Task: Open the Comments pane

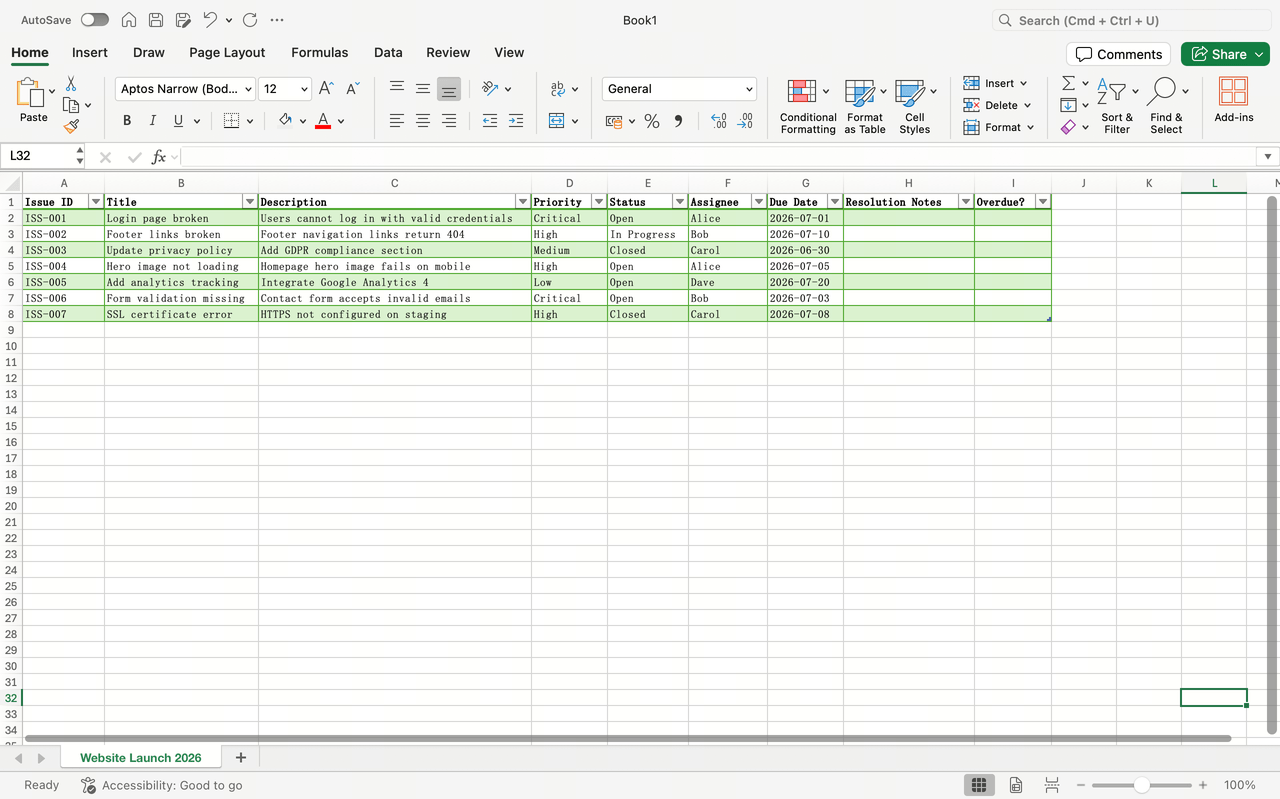Action: [x=1118, y=54]
